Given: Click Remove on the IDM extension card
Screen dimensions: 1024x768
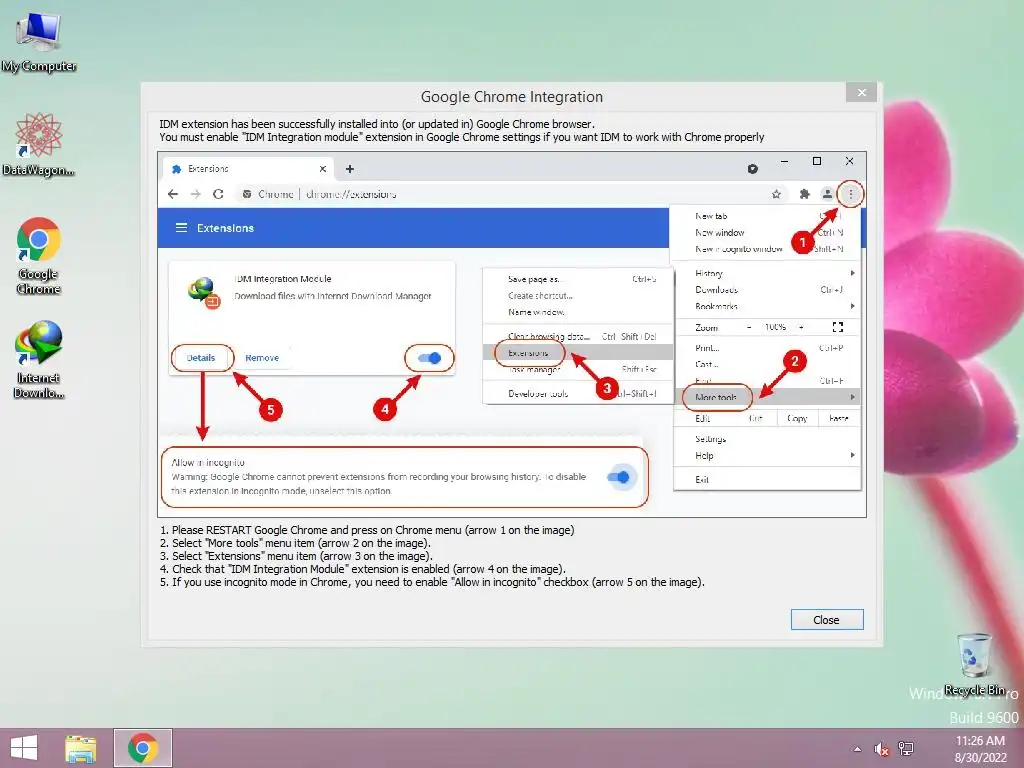Looking at the screenshot, I should pos(262,358).
